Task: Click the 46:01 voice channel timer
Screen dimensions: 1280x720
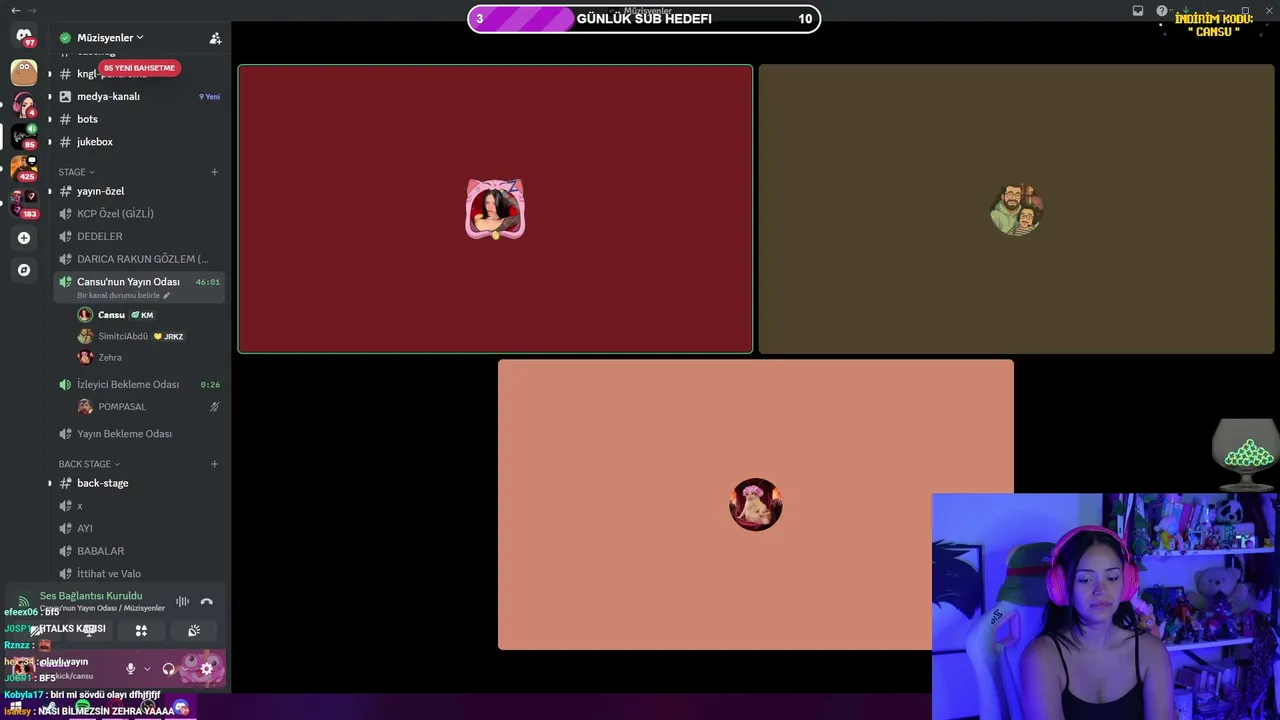Action: pos(208,282)
